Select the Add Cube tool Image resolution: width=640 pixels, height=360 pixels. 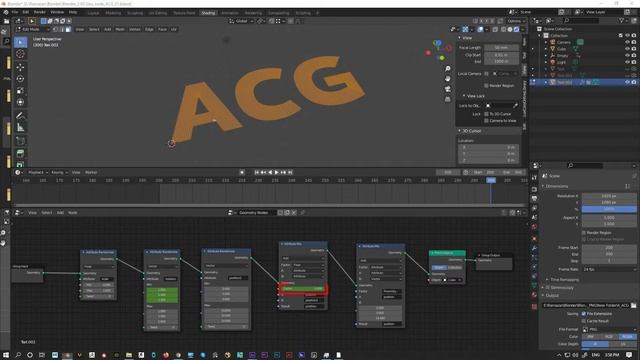point(20,141)
